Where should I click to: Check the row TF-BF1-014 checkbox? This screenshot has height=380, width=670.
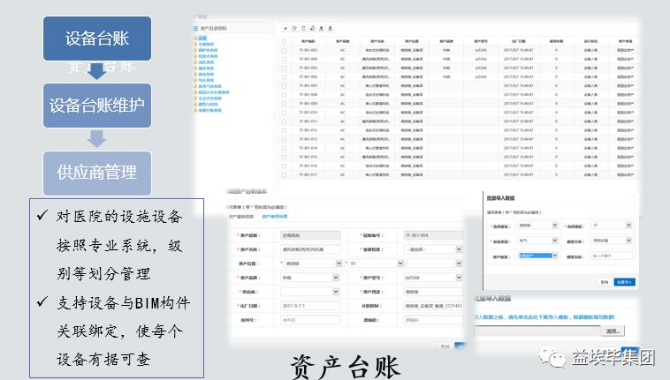coord(284,148)
